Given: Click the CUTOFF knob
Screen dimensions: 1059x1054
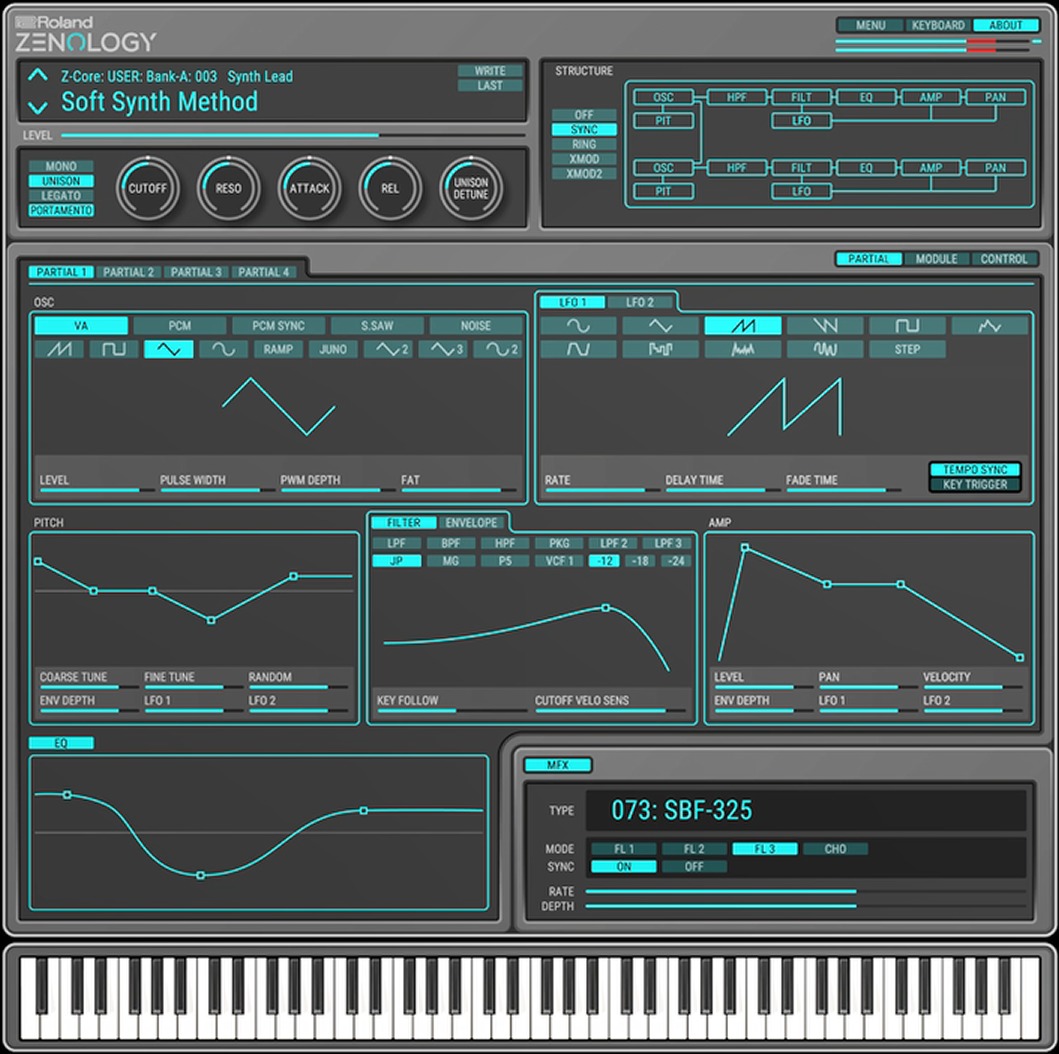Looking at the screenshot, I should 147,188.
